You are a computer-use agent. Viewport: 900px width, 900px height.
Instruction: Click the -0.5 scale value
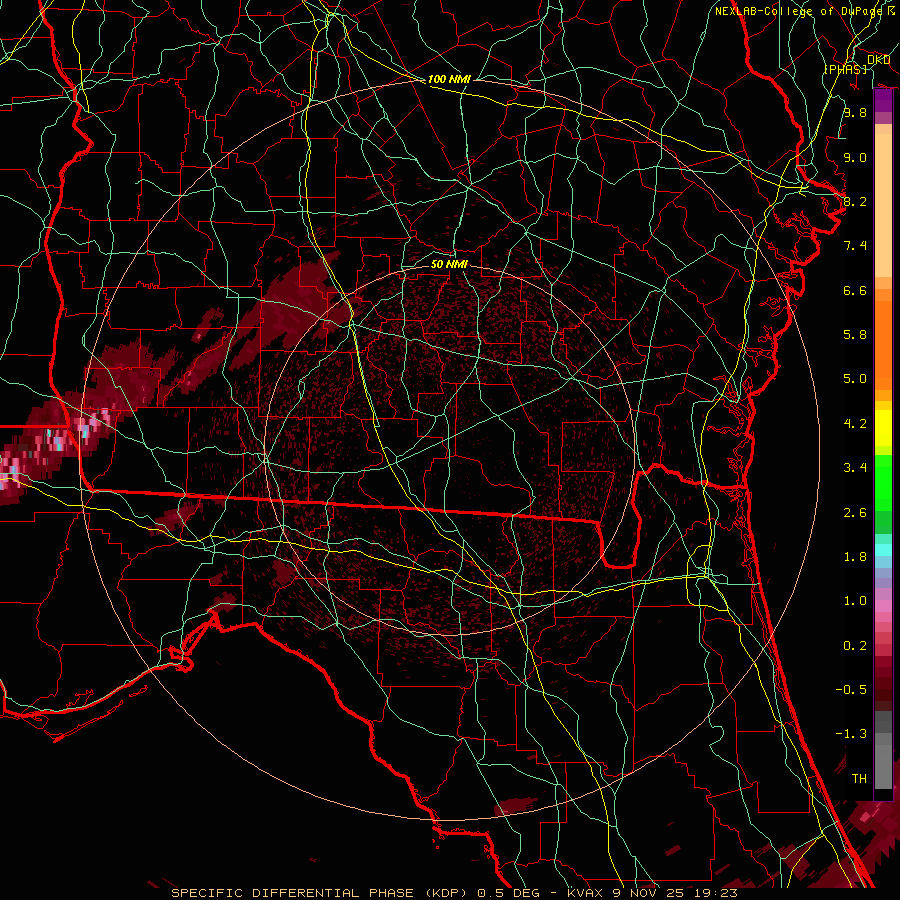pyautogui.click(x=851, y=690)
